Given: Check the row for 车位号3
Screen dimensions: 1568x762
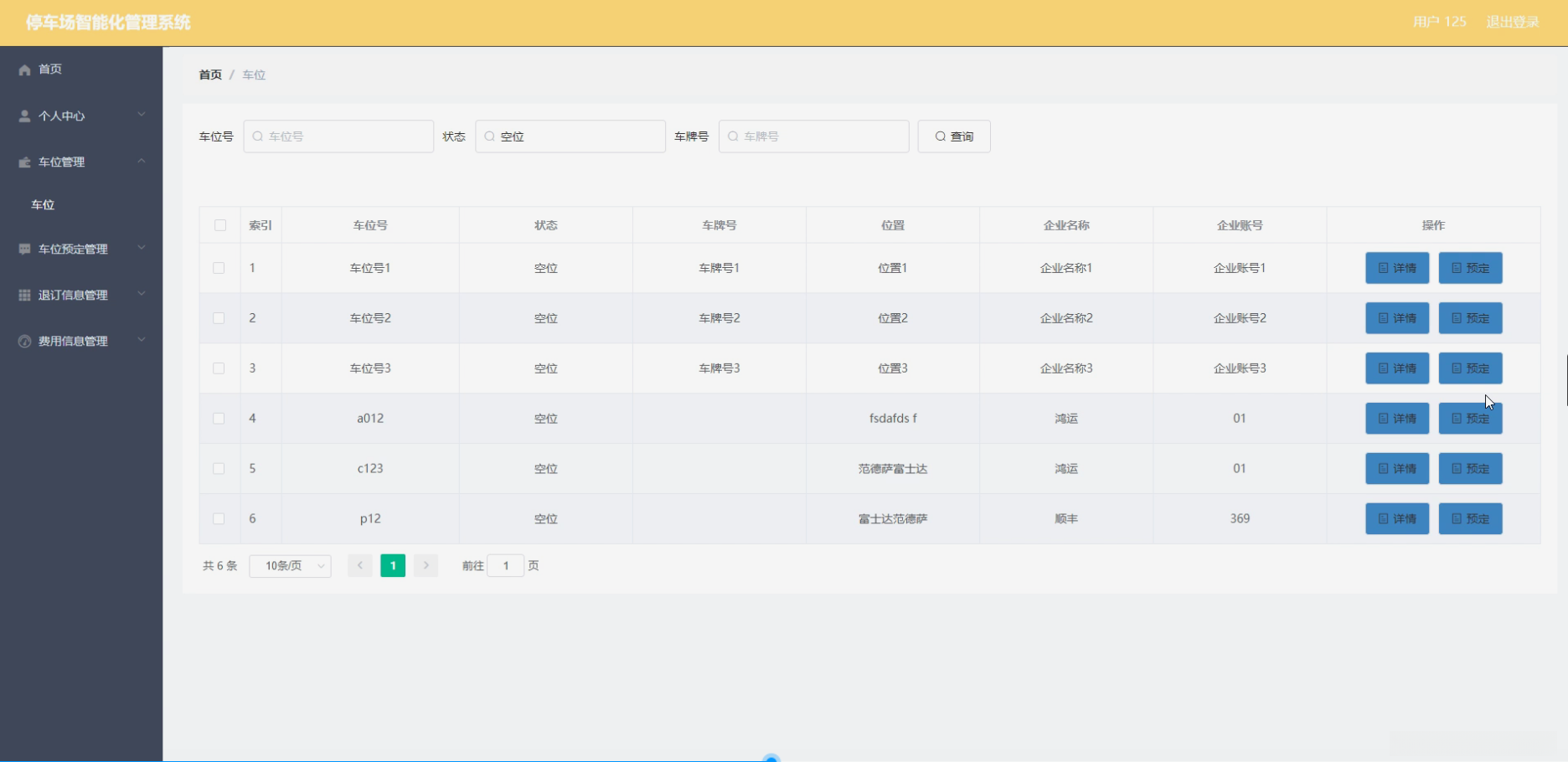Looking at the screenshot, I should [219, 368].
